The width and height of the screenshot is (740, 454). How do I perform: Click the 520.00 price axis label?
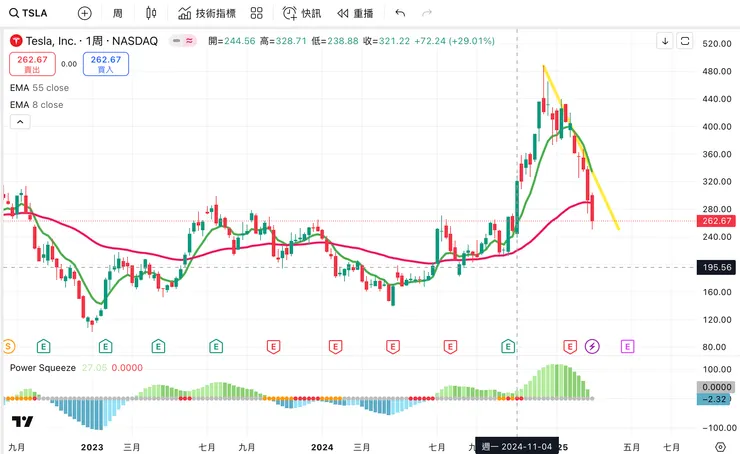(x=716, y=44)
